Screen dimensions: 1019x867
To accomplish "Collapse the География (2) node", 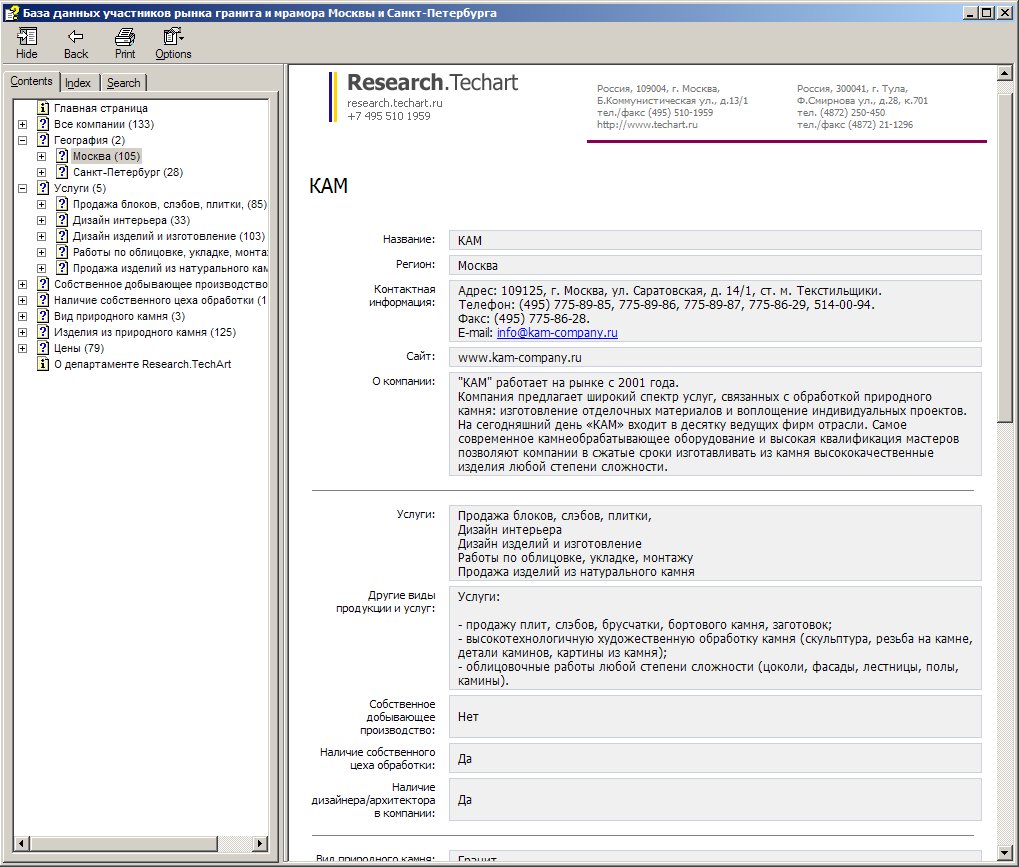I will [x=23, y=140].
